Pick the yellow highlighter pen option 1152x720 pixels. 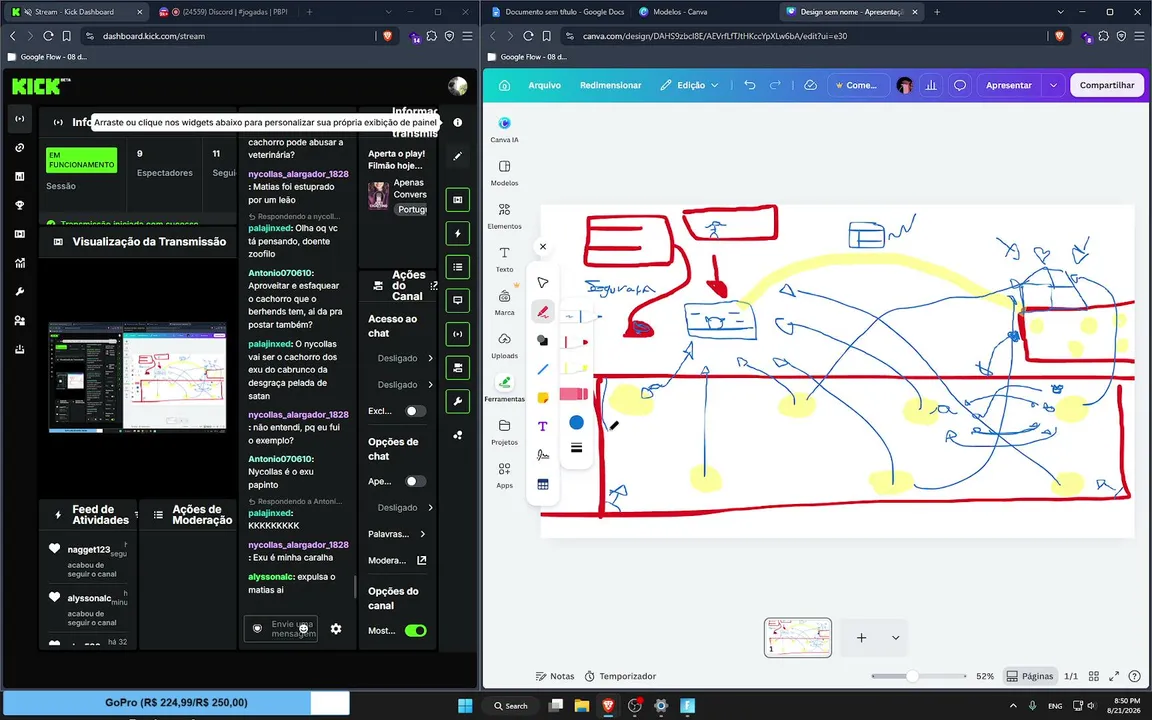(x=576, y=367)
